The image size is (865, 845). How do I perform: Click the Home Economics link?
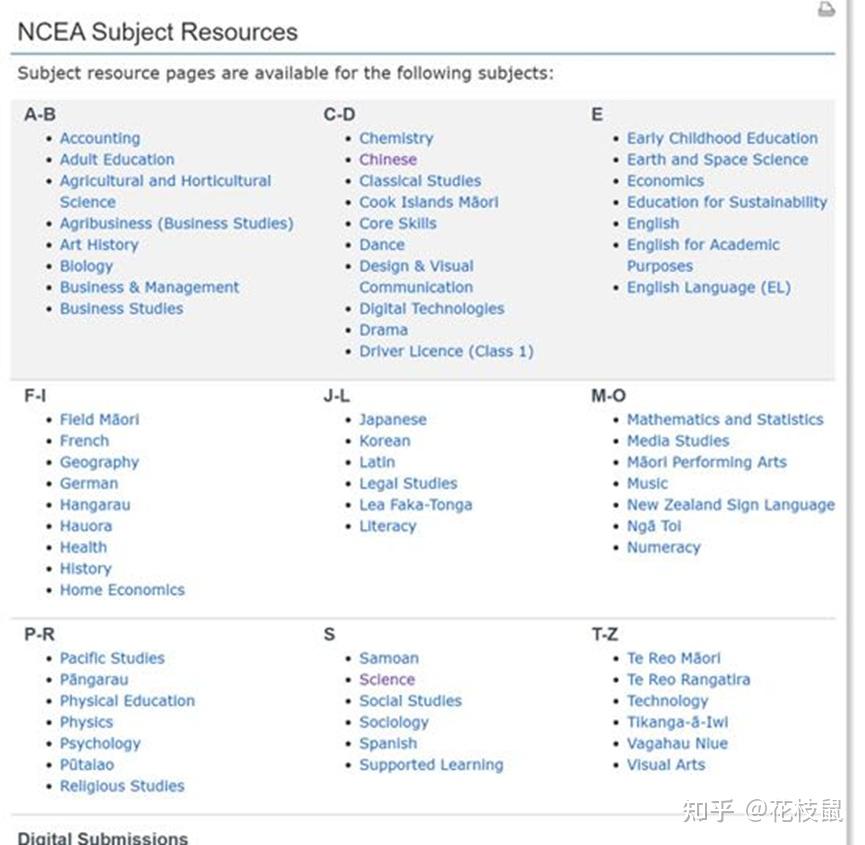[122, 590]
